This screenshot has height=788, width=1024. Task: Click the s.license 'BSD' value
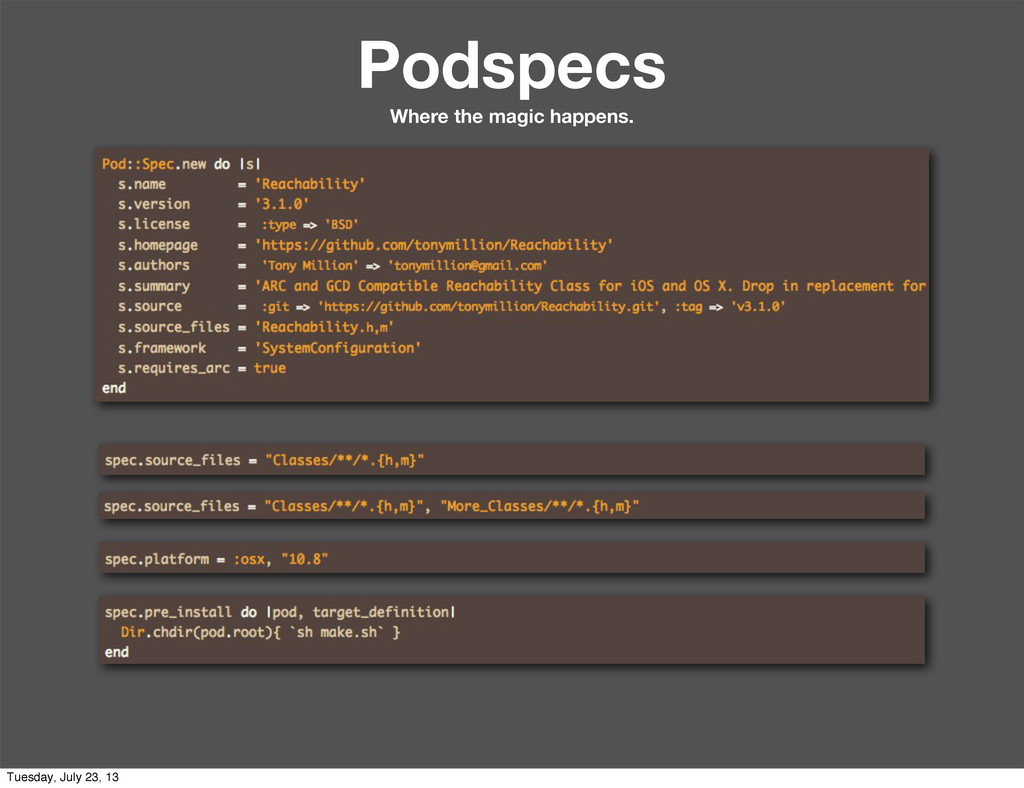(342, 225)
